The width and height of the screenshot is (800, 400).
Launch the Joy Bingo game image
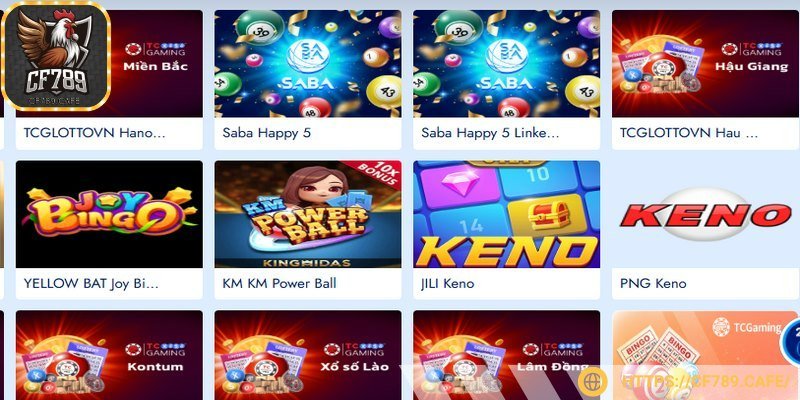(109, 214)
